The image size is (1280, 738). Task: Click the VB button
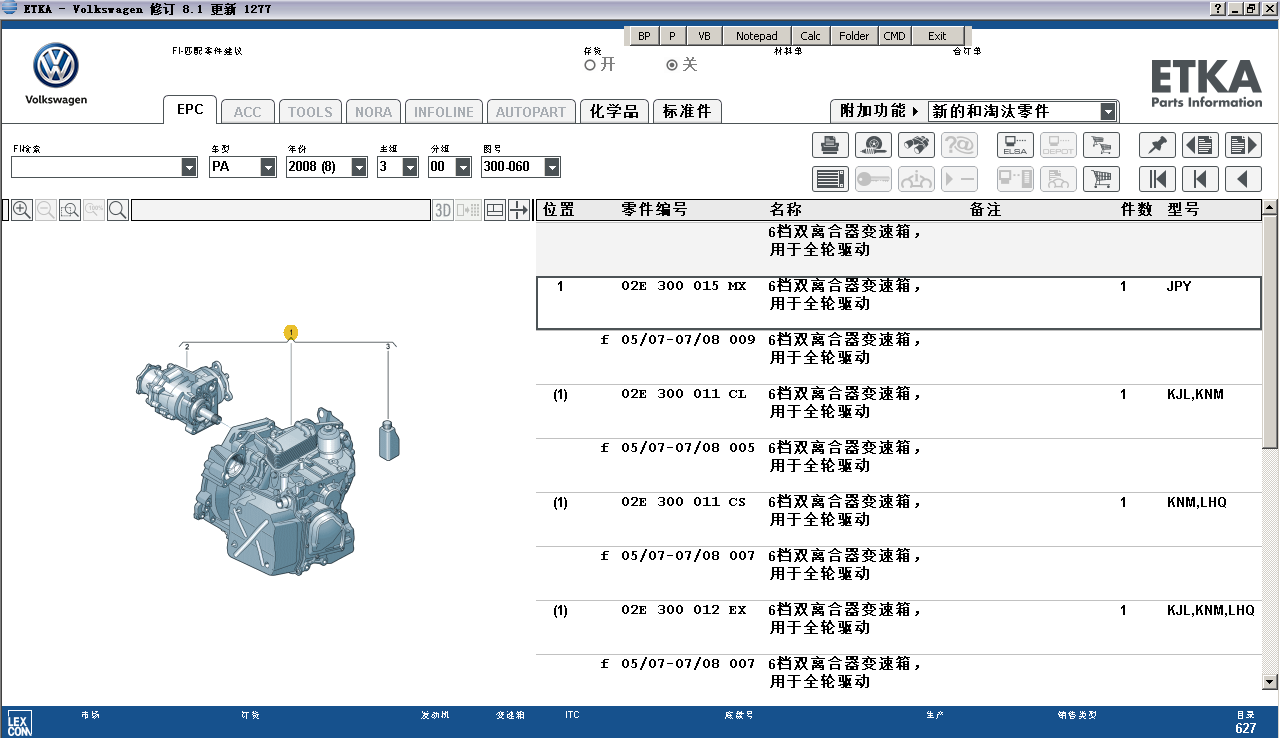(x=704, y=36)
